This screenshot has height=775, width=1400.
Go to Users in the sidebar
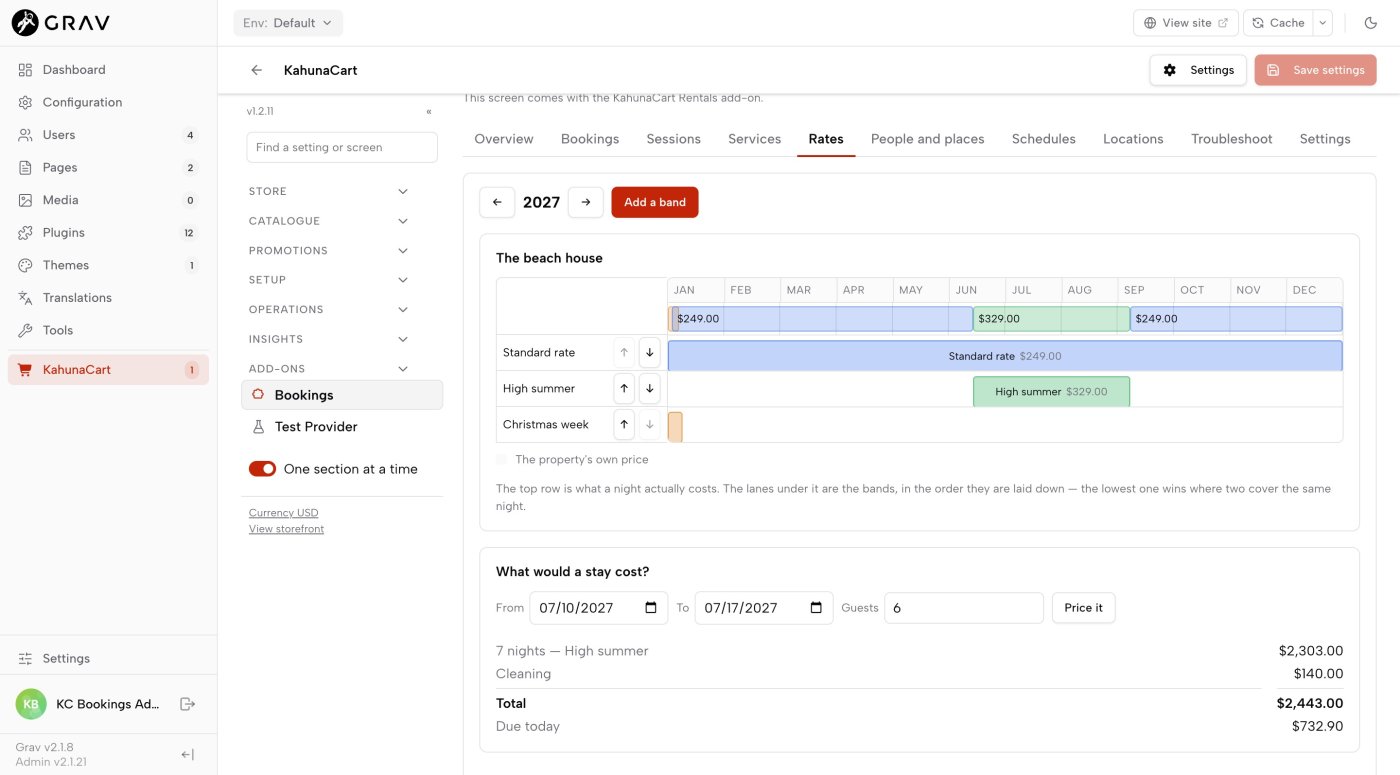(x=108, y=135)
